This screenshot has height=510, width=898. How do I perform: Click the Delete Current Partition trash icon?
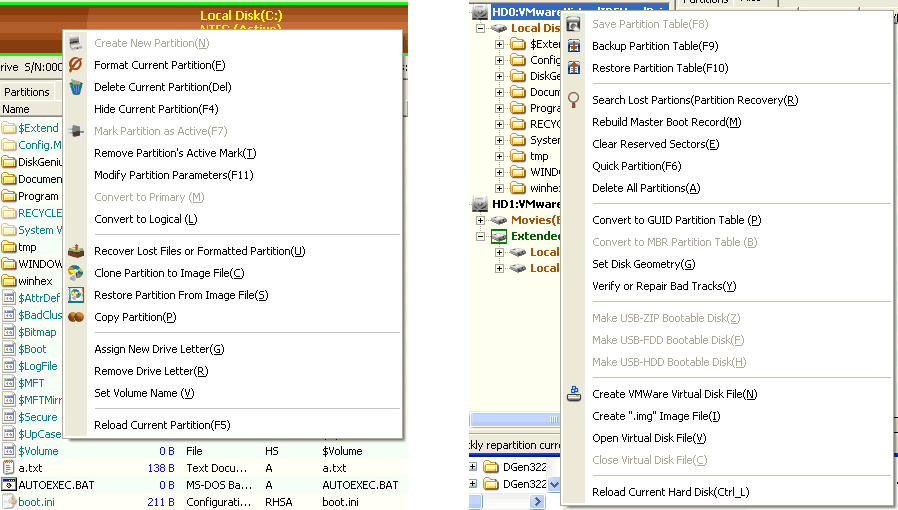click(76, 87)
